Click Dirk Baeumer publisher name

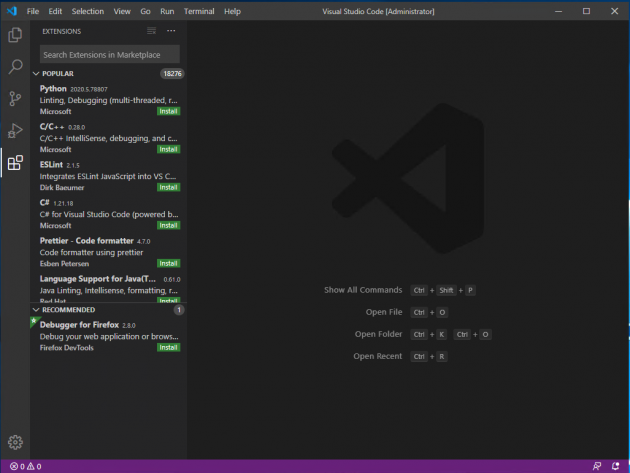(x=62, y=188)
